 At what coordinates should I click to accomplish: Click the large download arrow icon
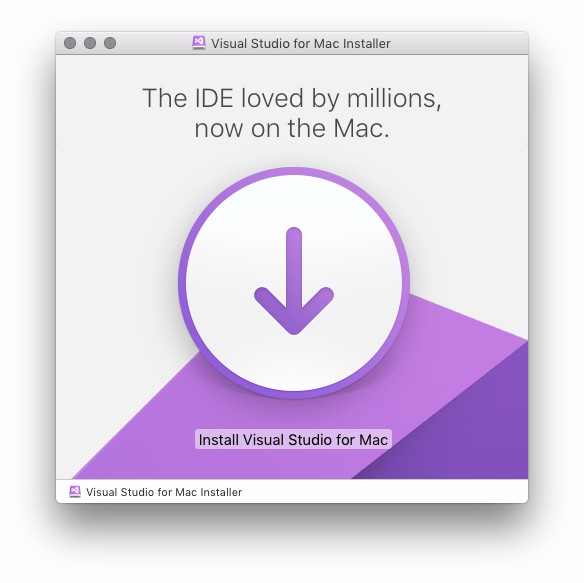coord(294,282)
